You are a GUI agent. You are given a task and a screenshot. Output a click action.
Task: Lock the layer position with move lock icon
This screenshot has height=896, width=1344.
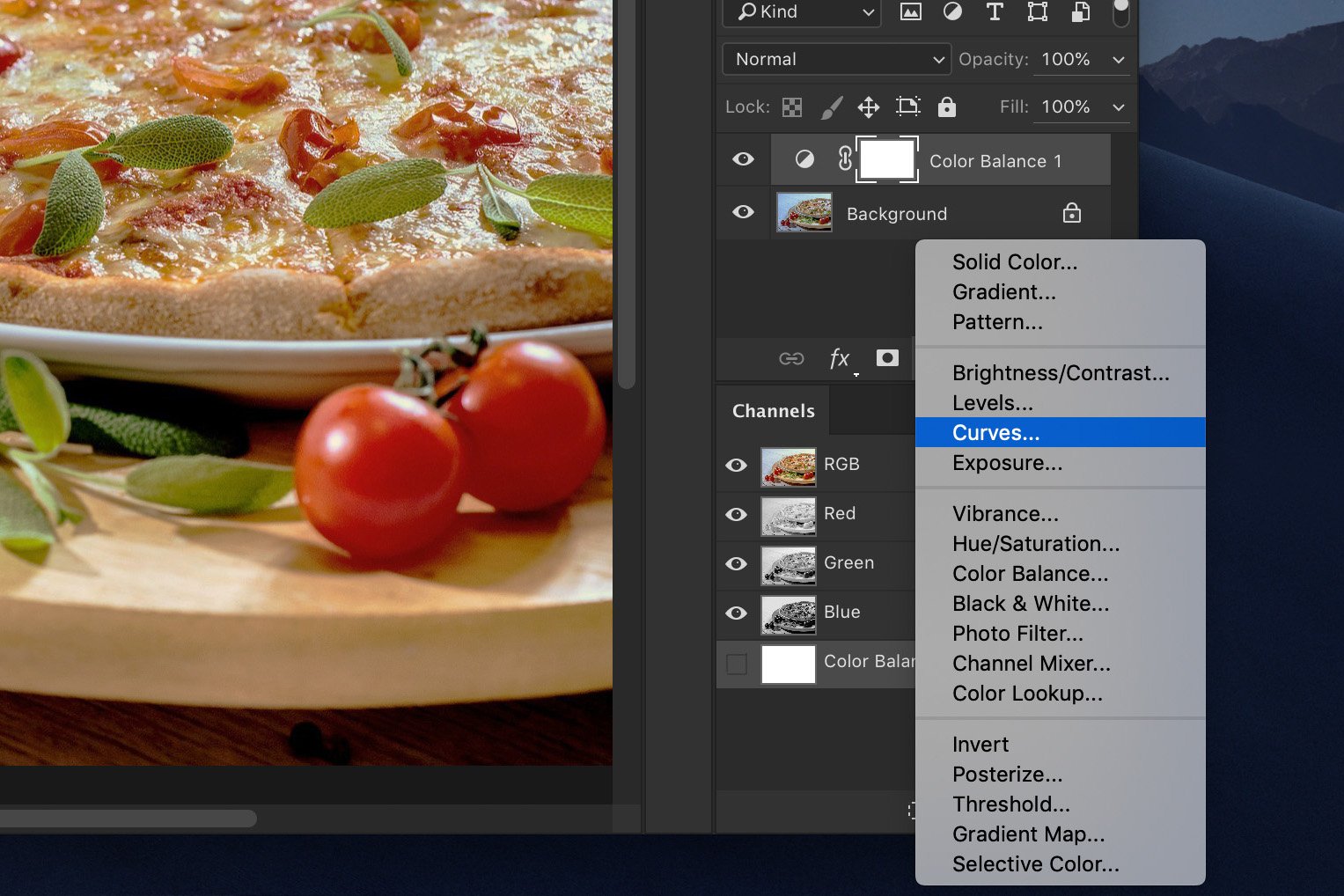870,106
